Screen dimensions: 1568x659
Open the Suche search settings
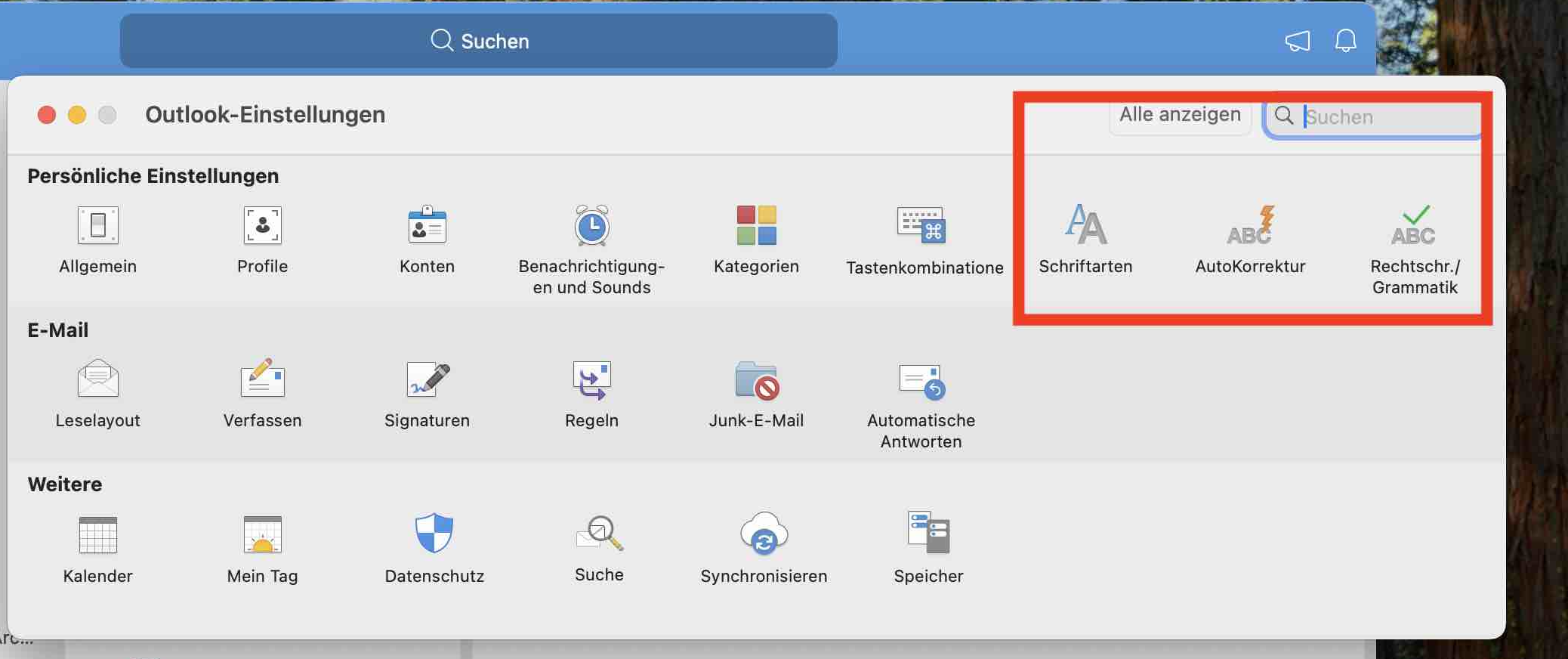(x=599, y=549)
